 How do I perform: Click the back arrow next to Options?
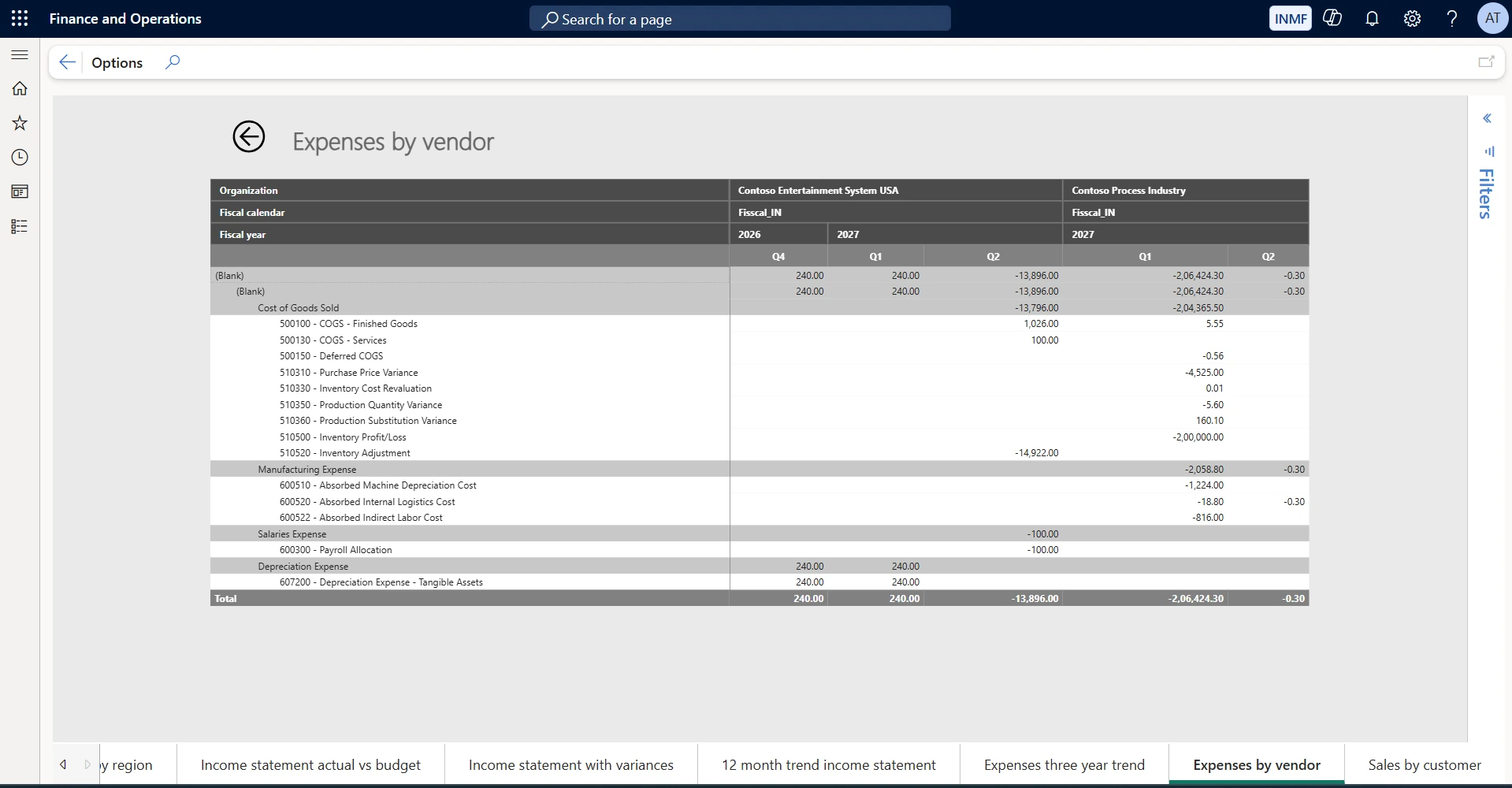(67, 62)
